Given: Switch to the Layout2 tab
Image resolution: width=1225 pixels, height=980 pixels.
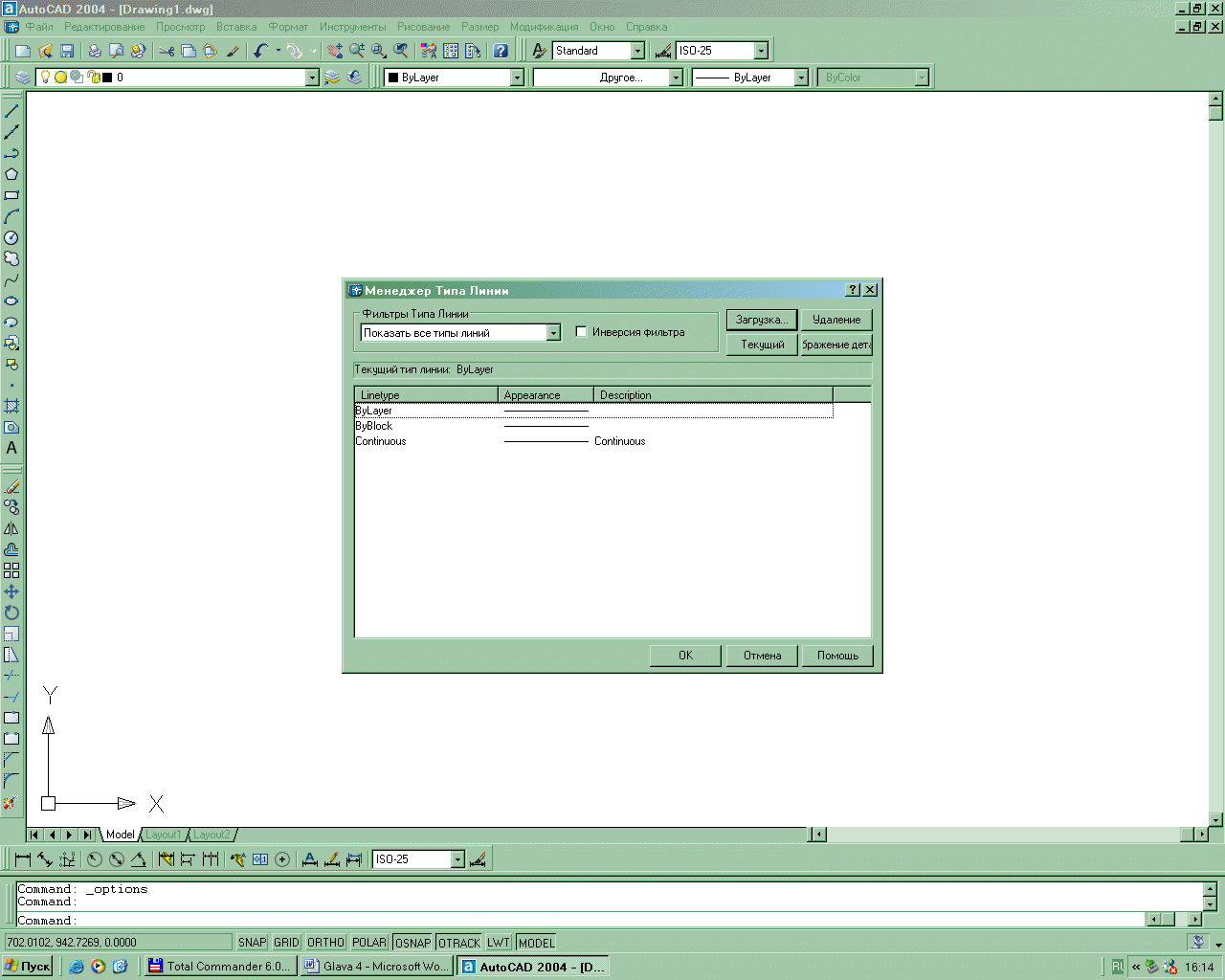Looking at the screenshot, I should (212, 835).
